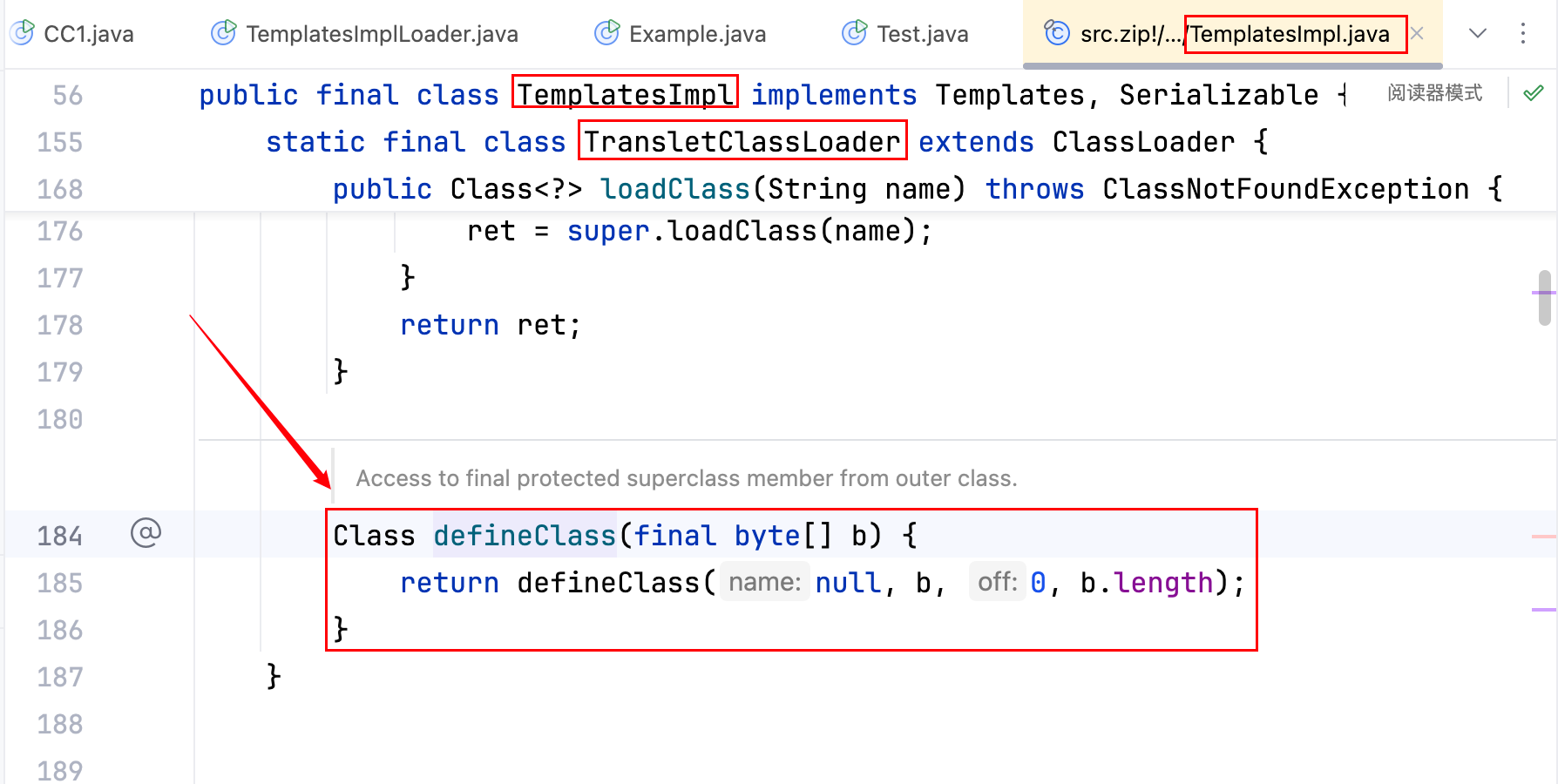Toggle reader mode (阅读器模式)

tap(1434, 93)
